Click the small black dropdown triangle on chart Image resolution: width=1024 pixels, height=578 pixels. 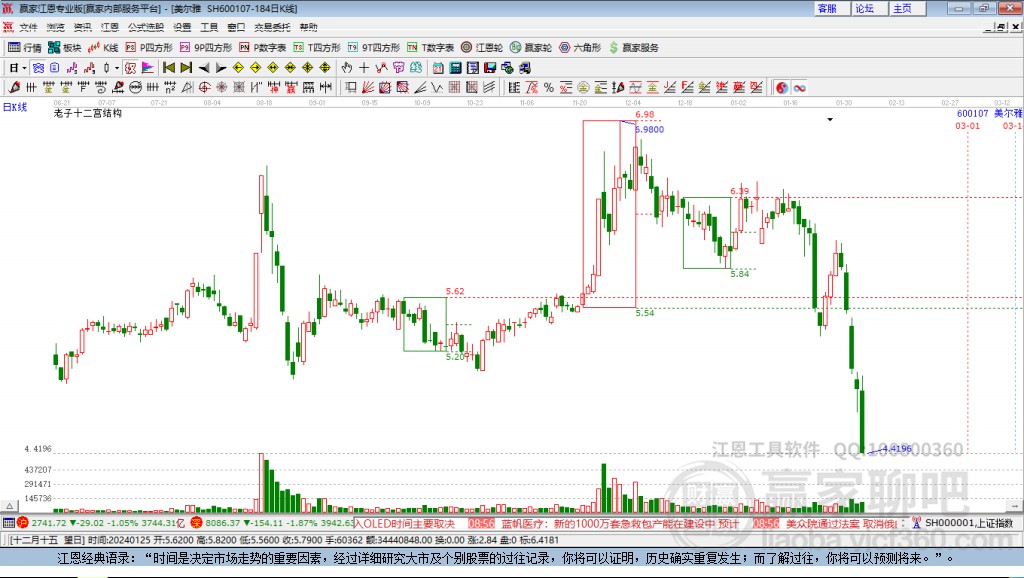(830, 120)
